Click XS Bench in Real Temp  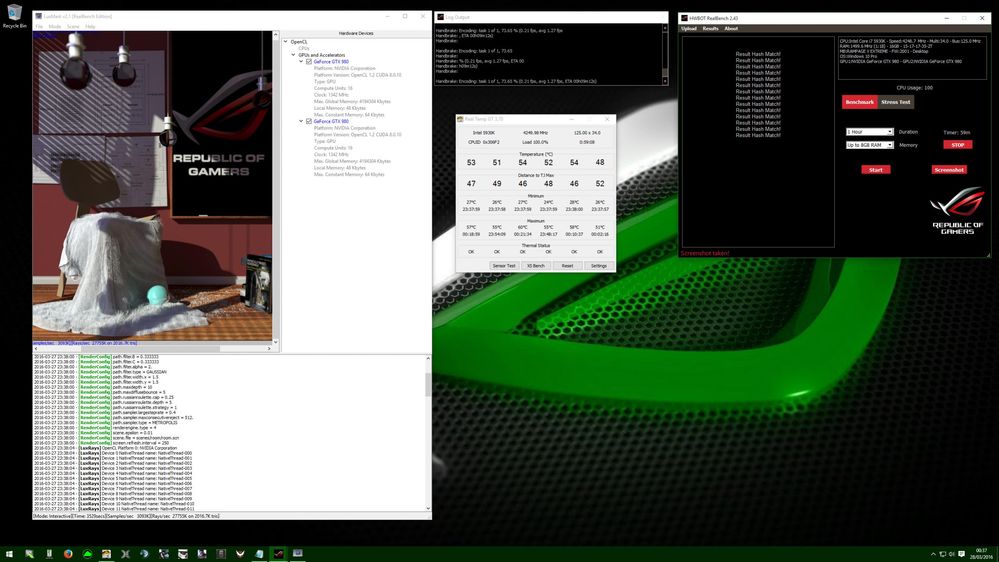point(536,266)
